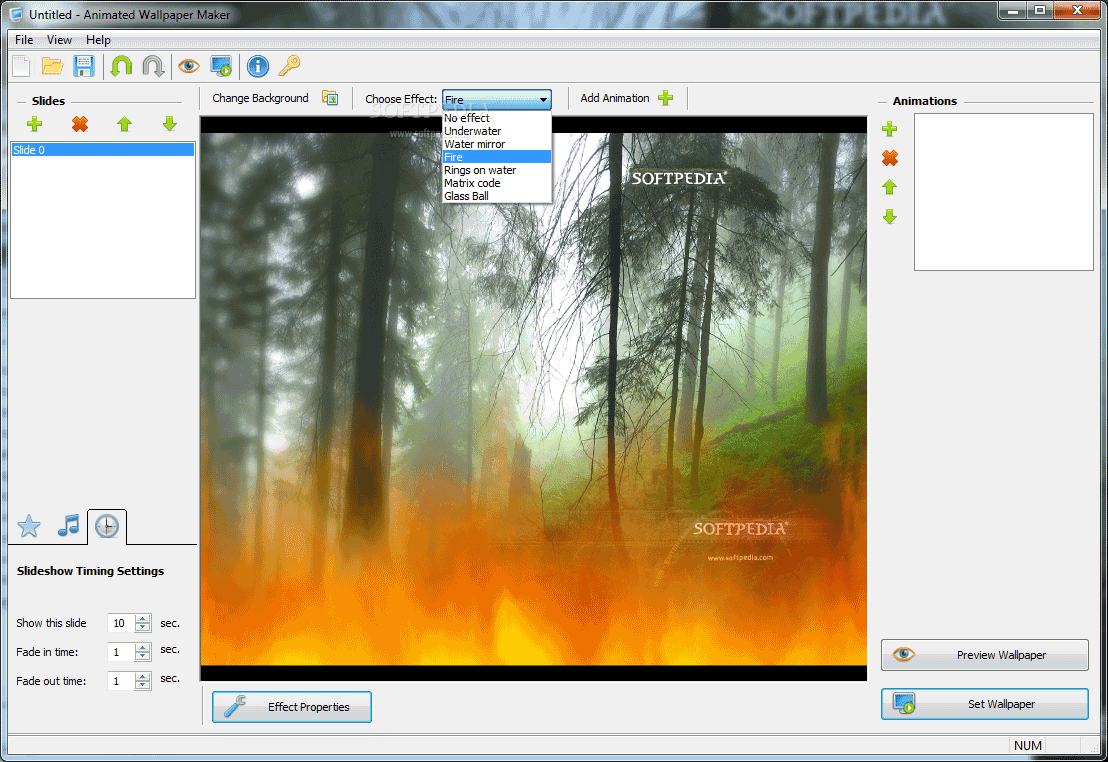Increase Show this slide seconds value
The width and height of the screenshot is (1108, 762).
pyautogui.click(x=143, y=618)
